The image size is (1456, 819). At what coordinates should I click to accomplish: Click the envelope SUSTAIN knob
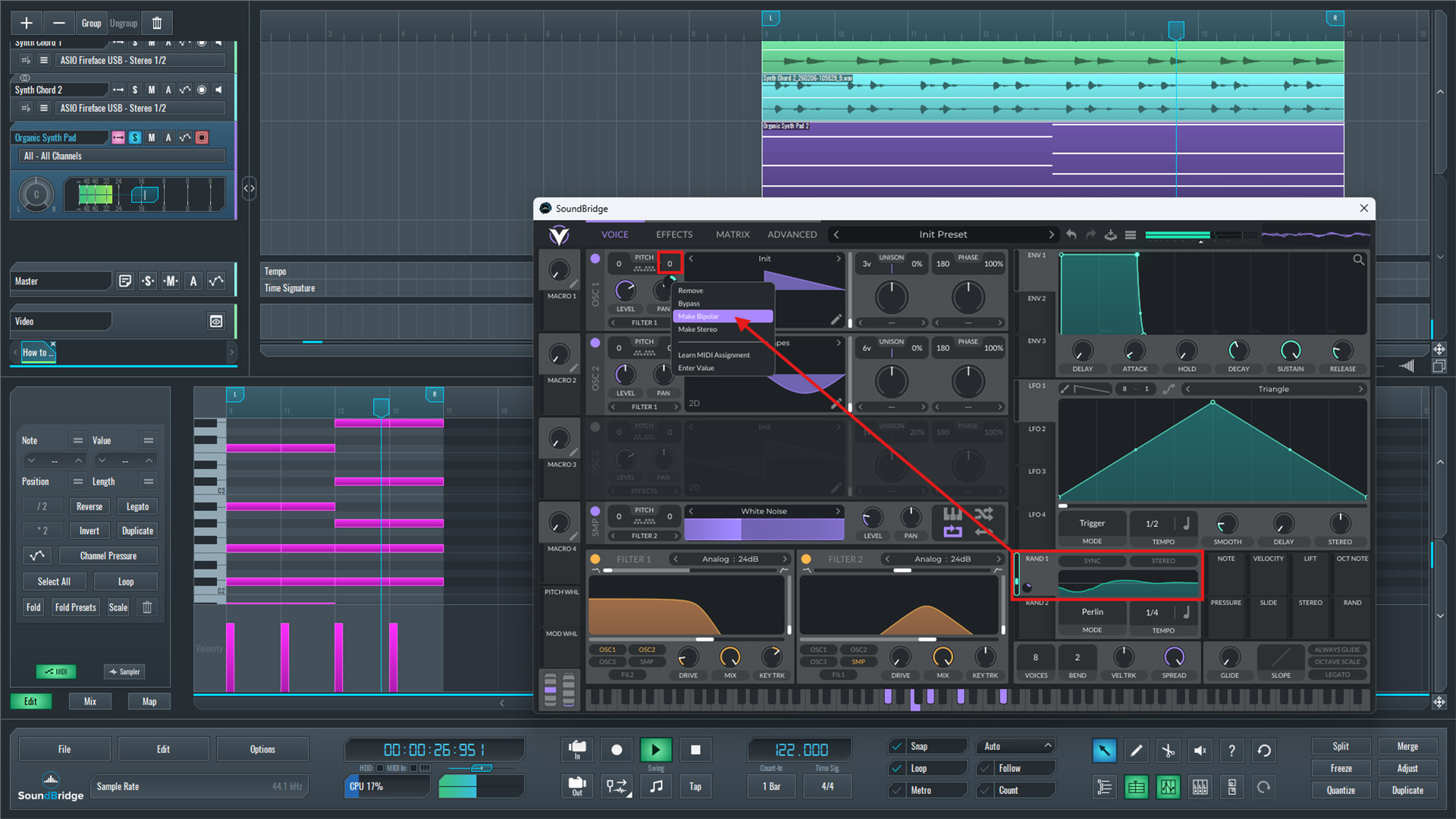[x=1290, y=350]
